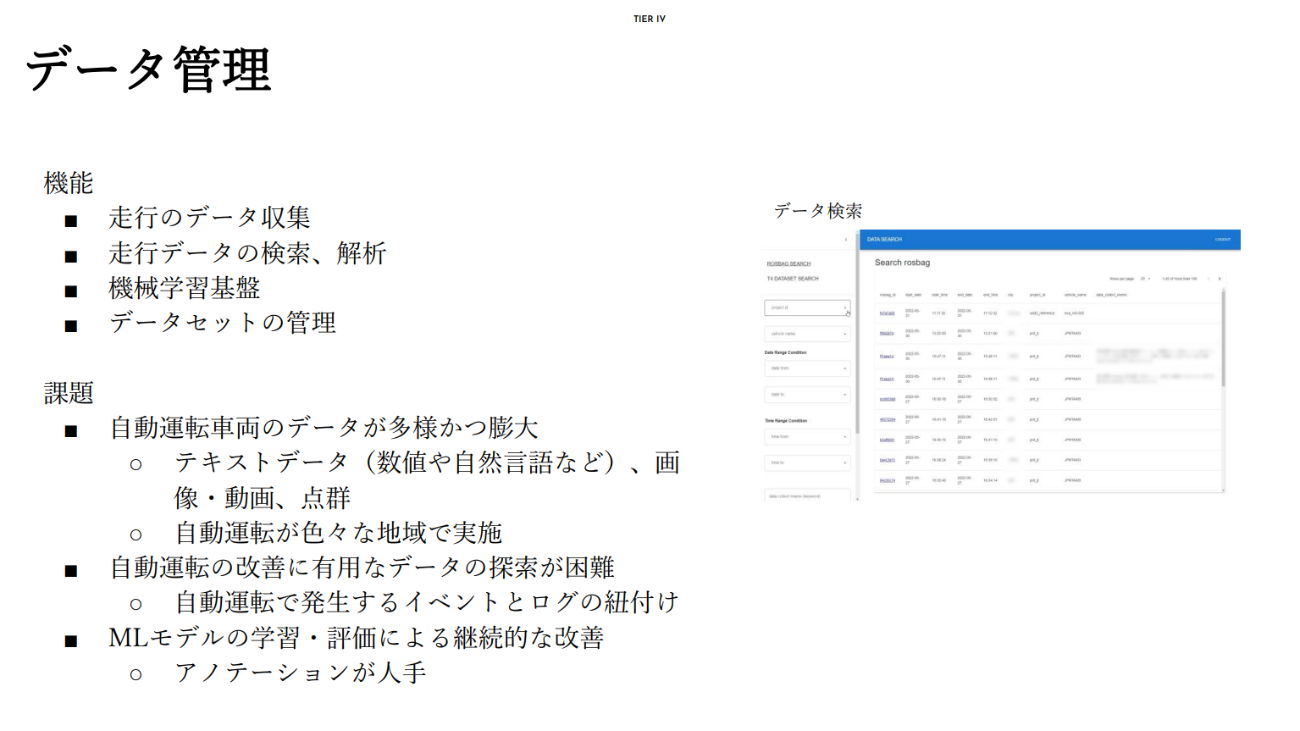Click the DATA SEARCH header title
This screenshot has height=731, width=1300.
tap(884, 239)
